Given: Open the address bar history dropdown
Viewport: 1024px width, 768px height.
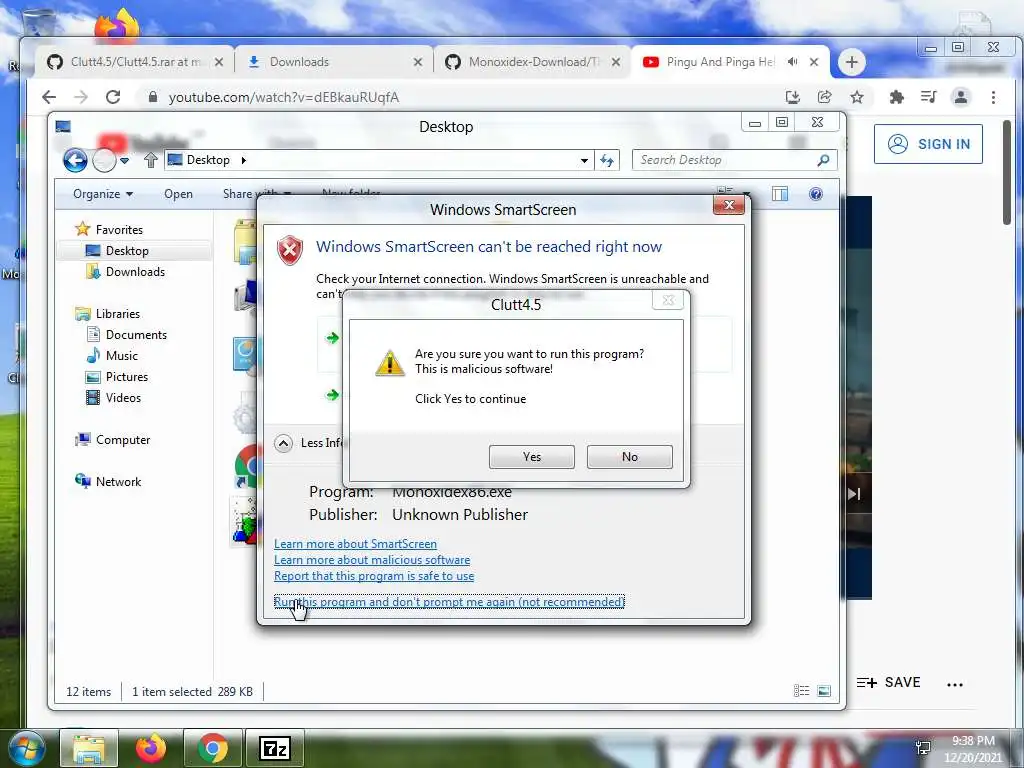Looking at the screenshot, I should coord(584,161).
